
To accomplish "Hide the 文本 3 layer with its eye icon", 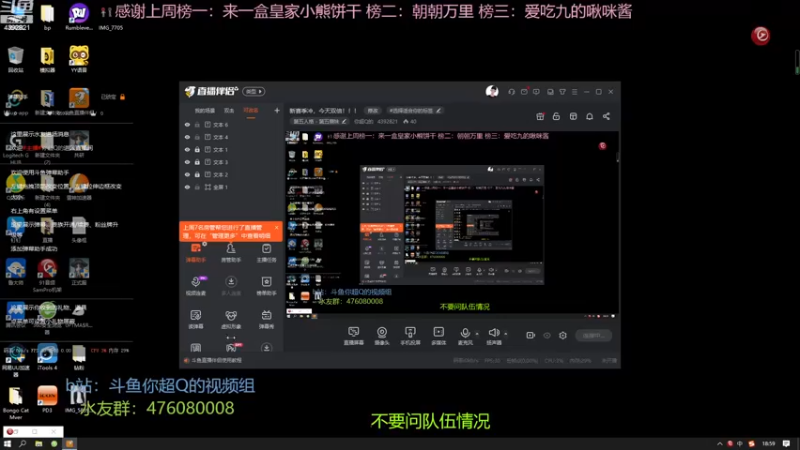I will click(187, 162).
